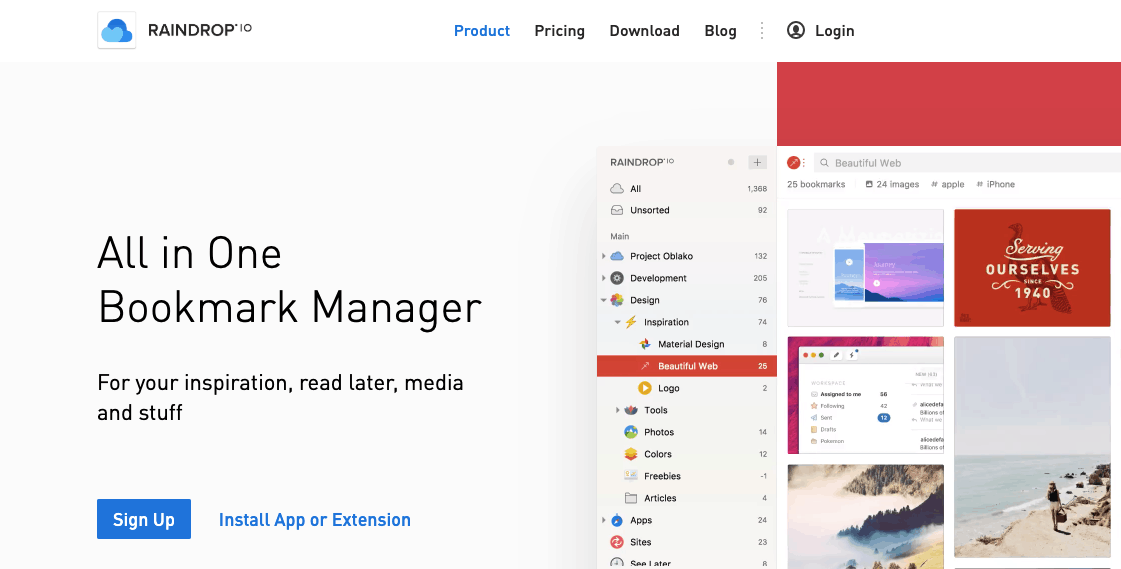Click the Sign Up button
1121x569 pixels.
point(144,519)
